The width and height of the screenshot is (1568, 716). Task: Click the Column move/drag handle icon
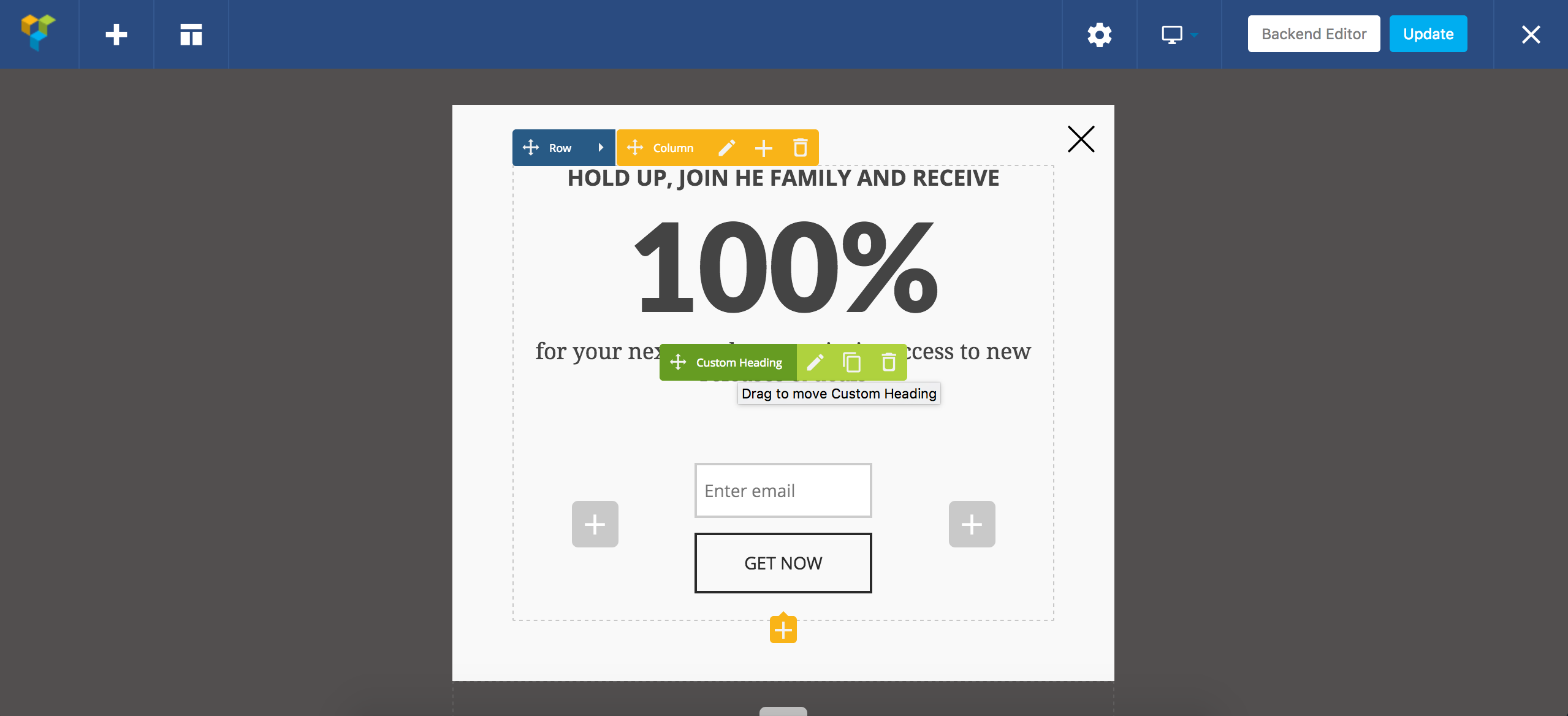(635, 147)
